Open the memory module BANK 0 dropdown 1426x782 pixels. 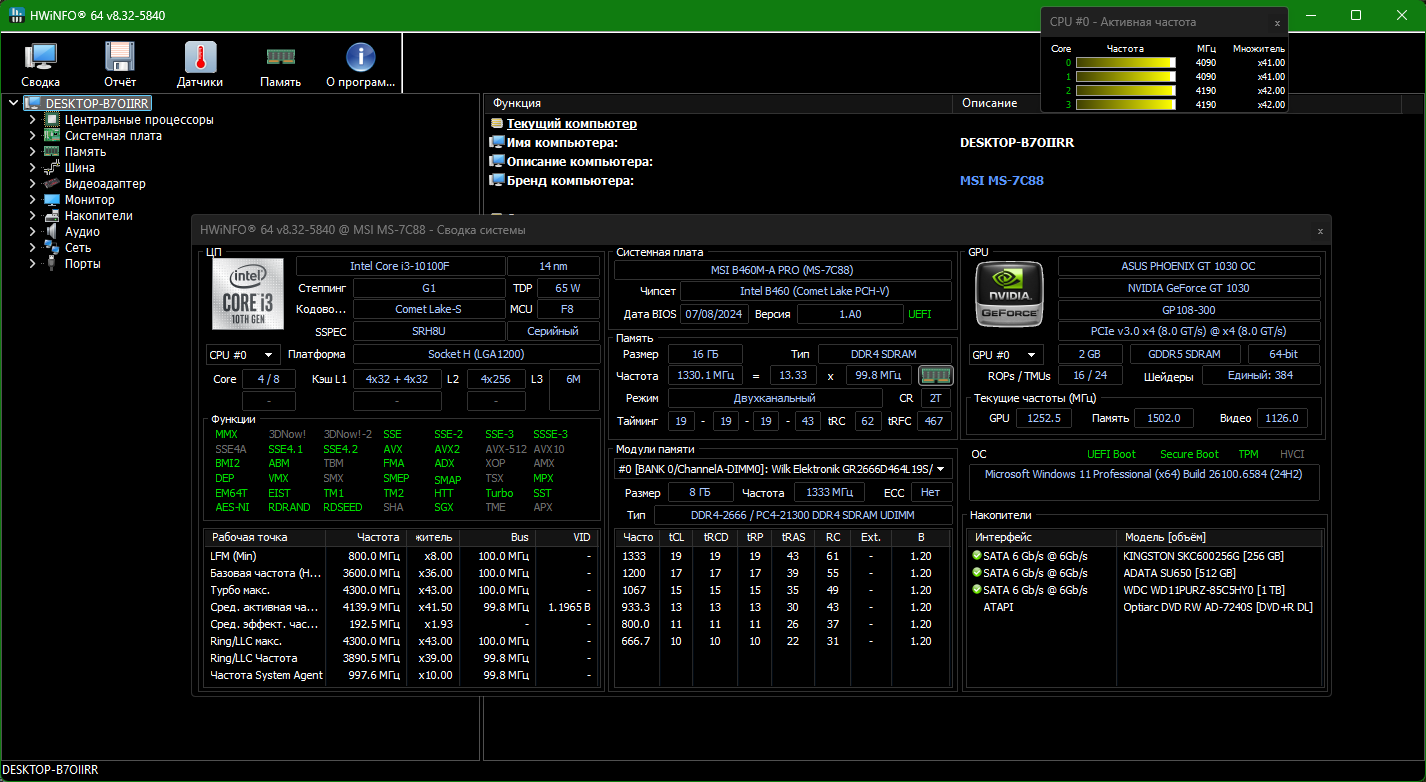tap(783, 469)
